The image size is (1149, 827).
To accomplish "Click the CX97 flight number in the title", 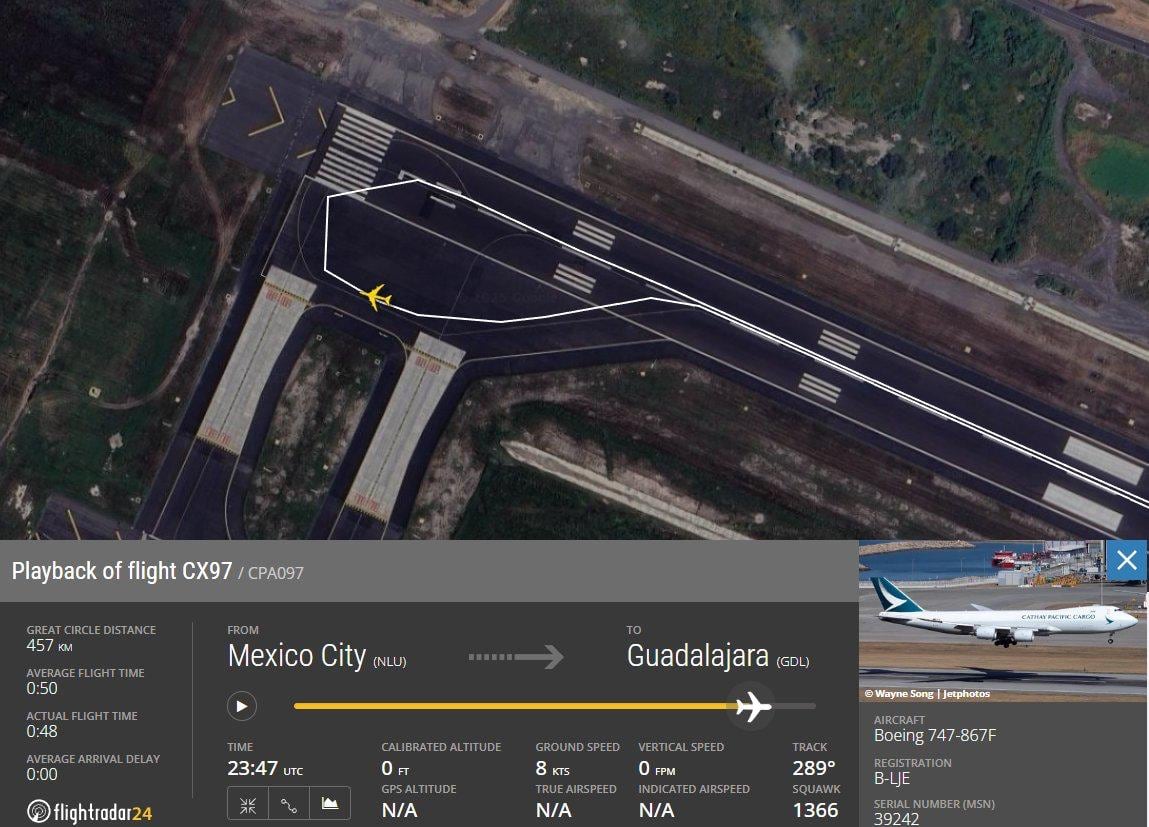I will 207,571.
